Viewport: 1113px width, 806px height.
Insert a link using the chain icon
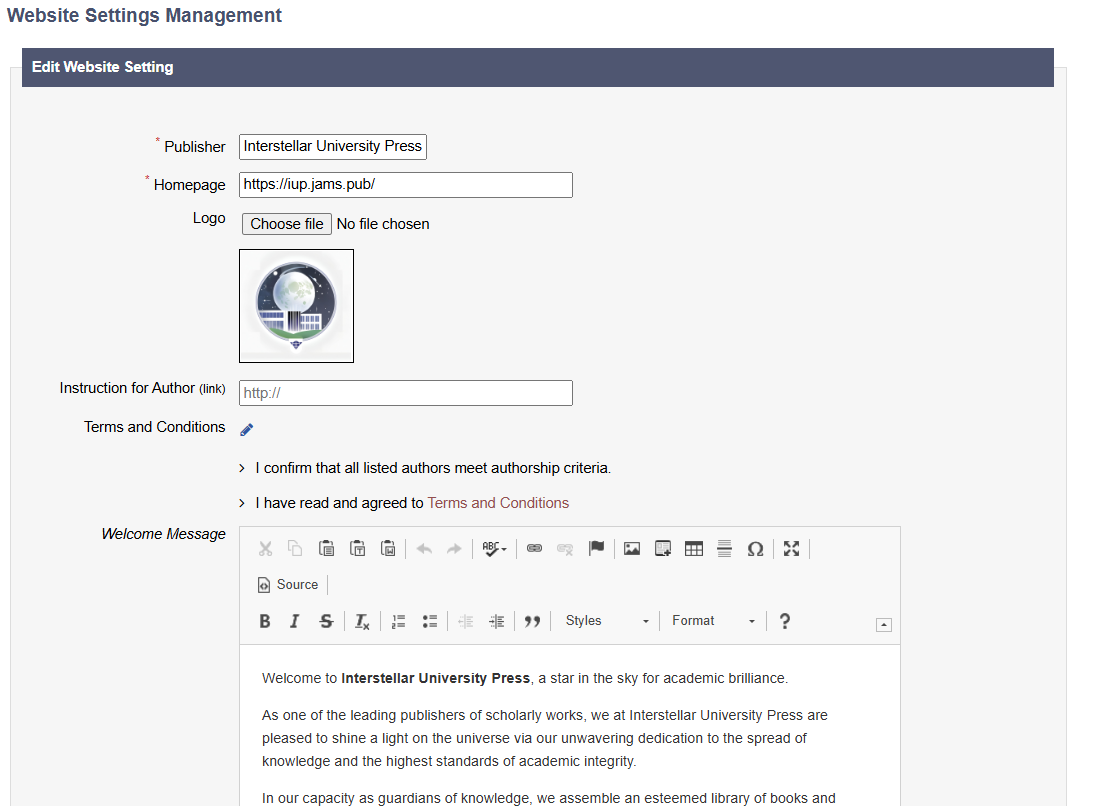coord(534,548)
